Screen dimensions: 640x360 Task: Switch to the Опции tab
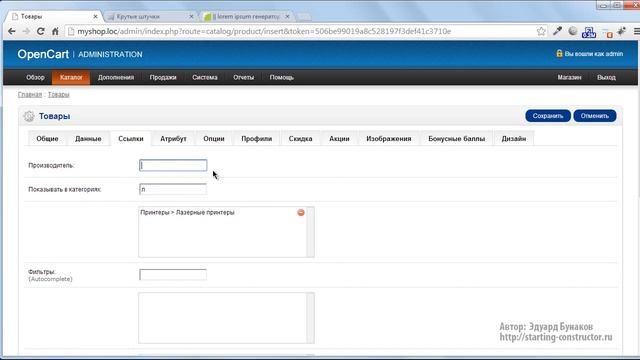coord(214,139)
